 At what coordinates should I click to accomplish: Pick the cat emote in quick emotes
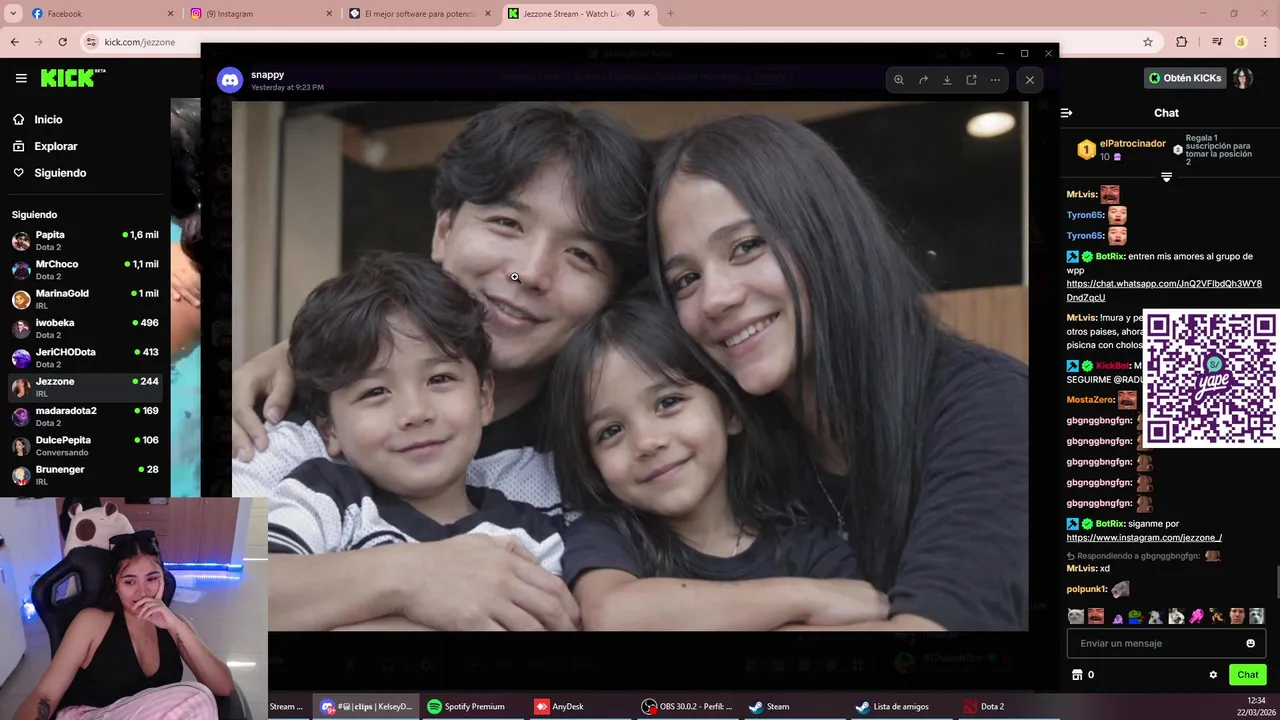pyautogui.click(x=1075, y=616)
